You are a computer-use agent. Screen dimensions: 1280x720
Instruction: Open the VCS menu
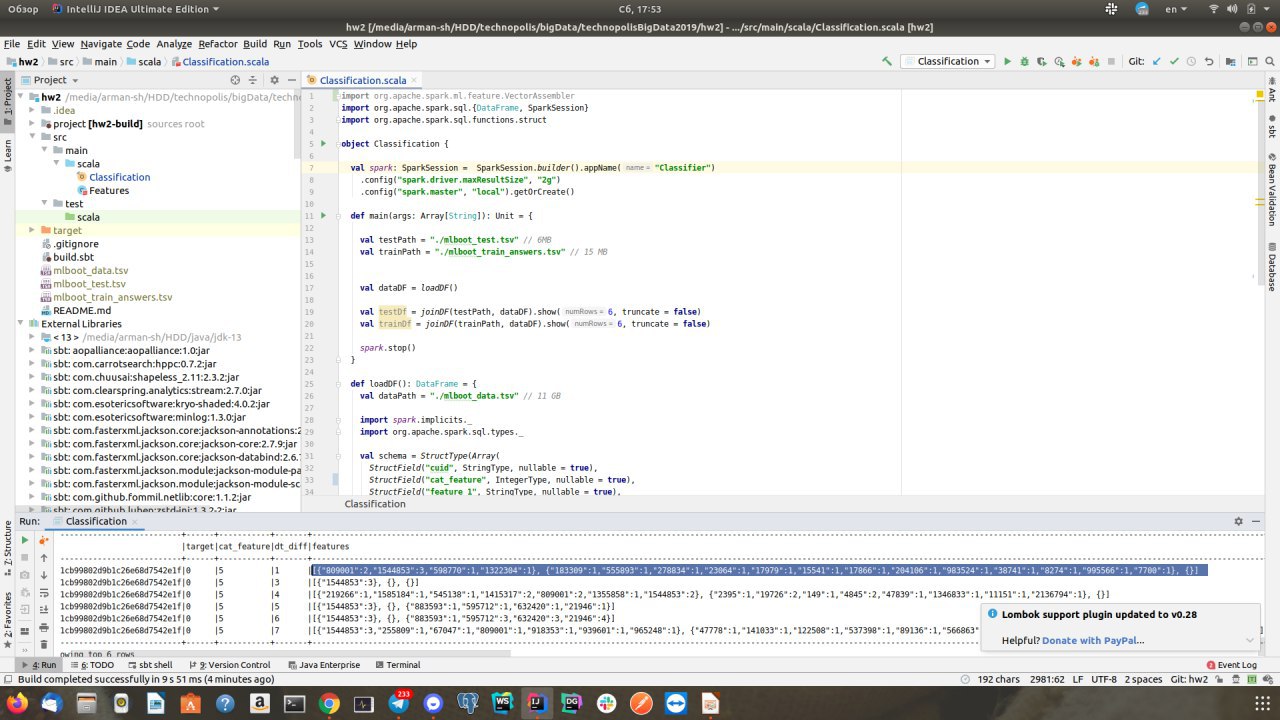(338, 44)
